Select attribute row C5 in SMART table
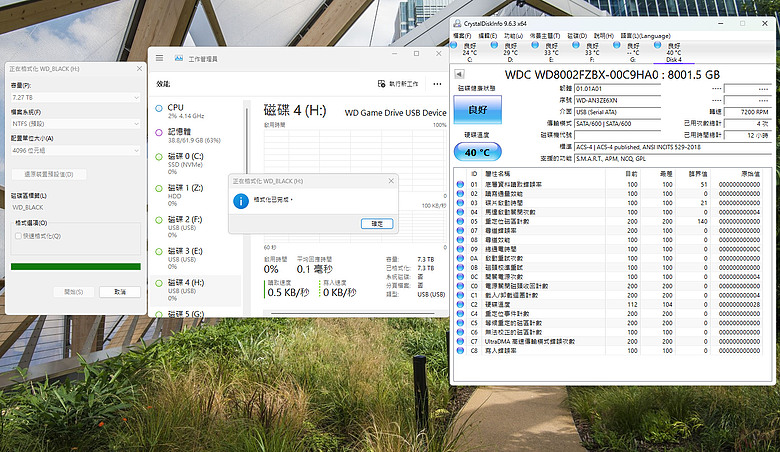The image size is (780, 452). (x=609, y=323)
